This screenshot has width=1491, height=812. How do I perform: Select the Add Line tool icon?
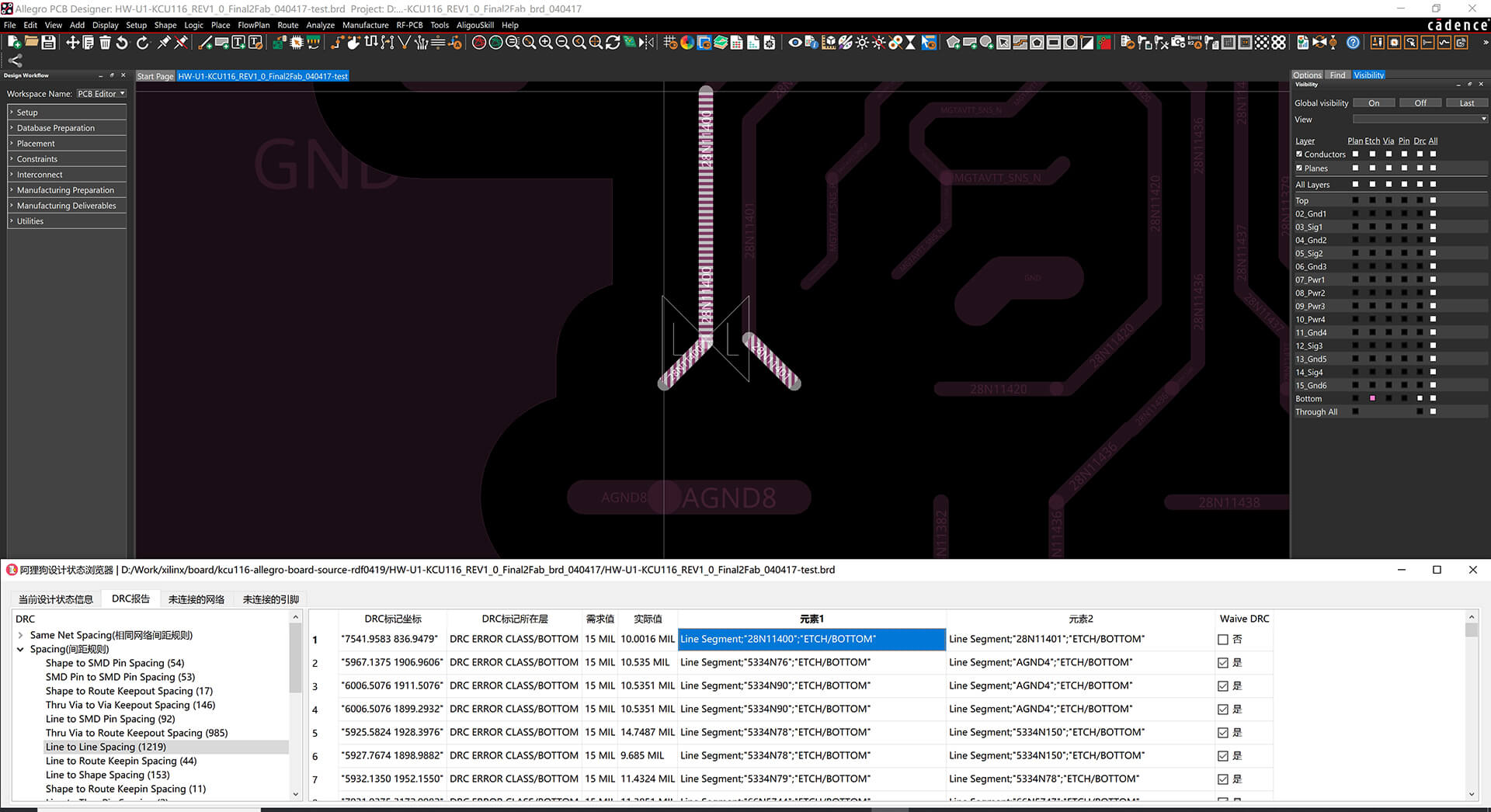pos(205,42)
